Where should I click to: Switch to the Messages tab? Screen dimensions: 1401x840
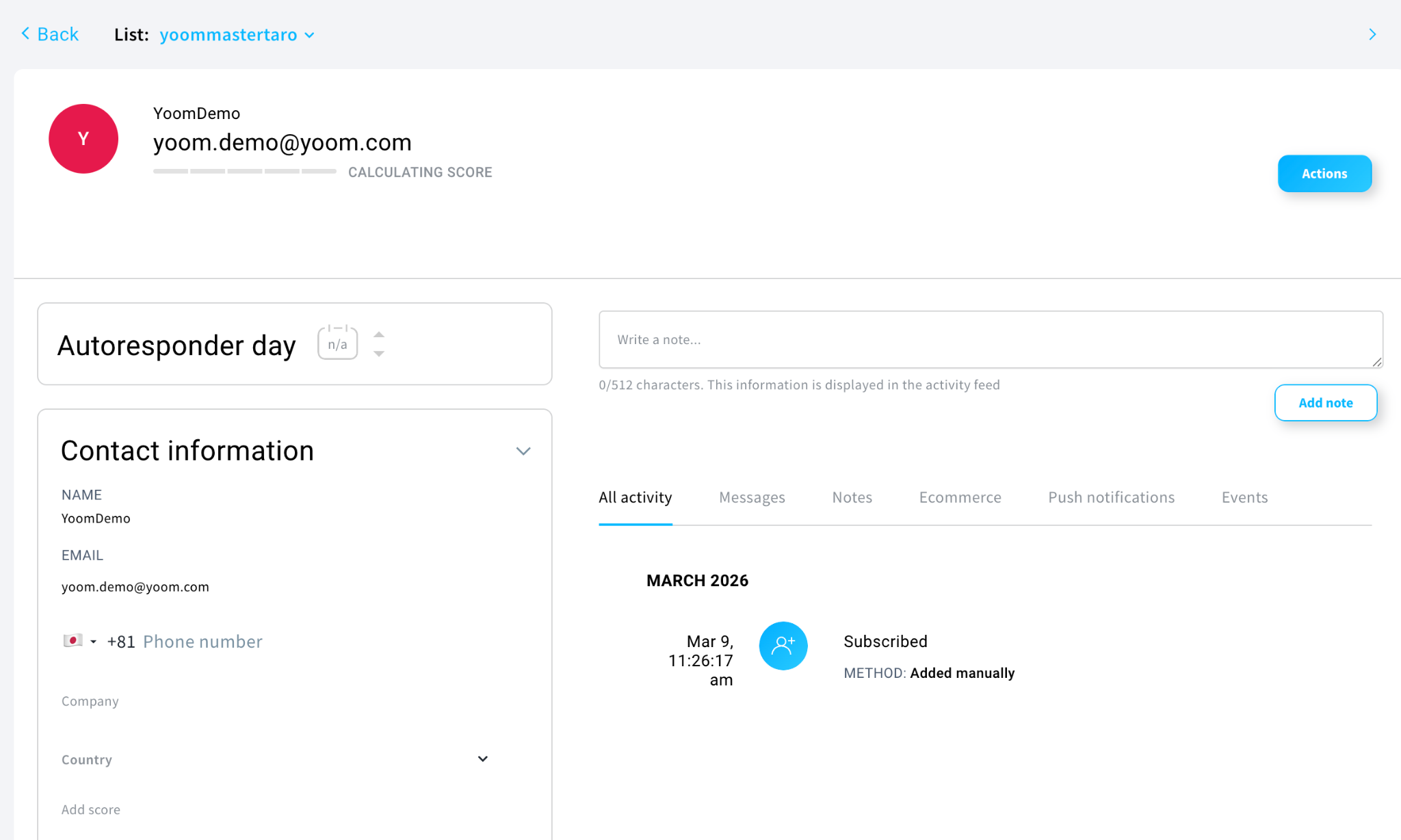point(752,497)
